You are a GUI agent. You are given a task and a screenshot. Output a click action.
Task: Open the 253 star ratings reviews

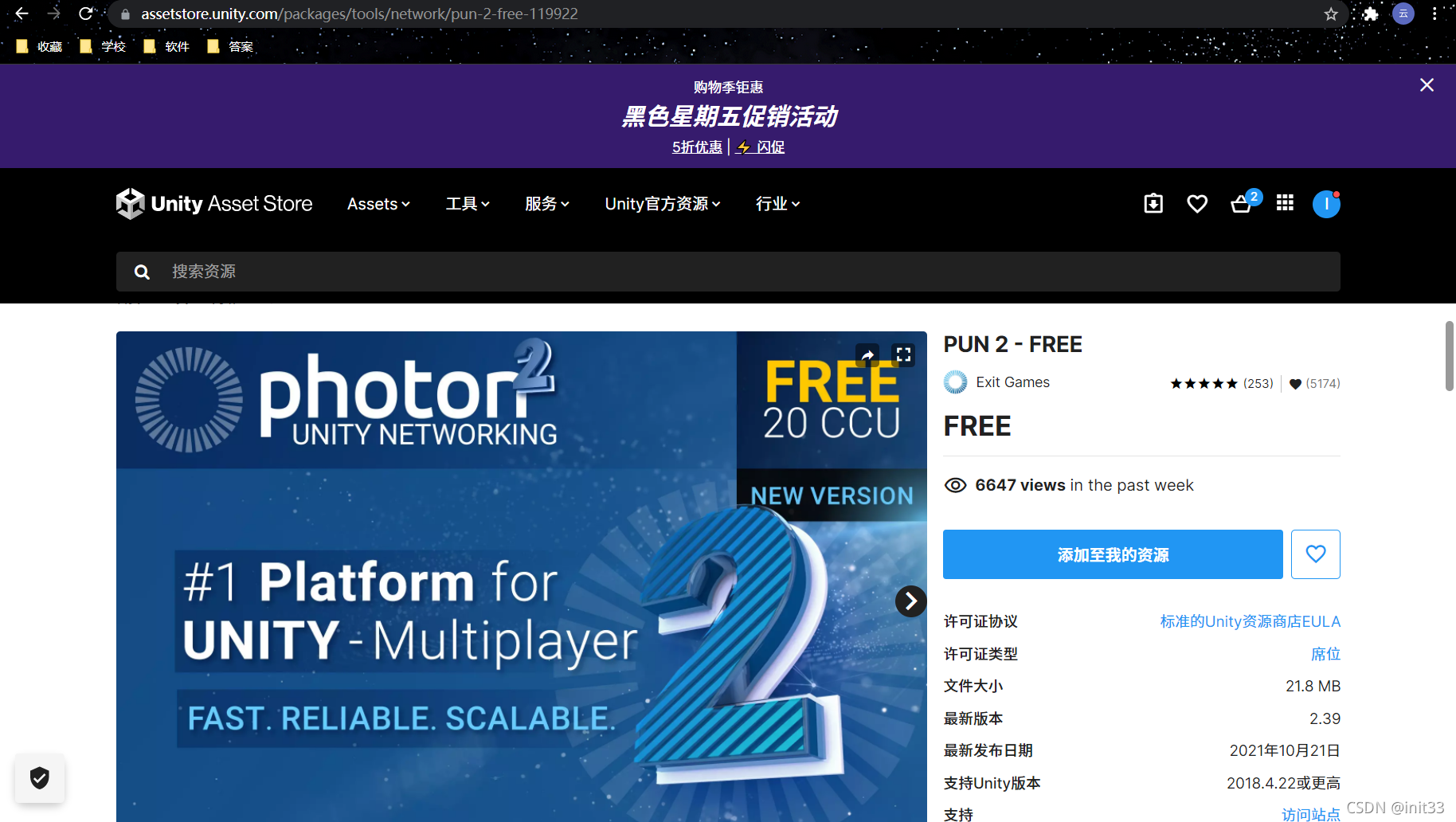tap(1222, 384)
